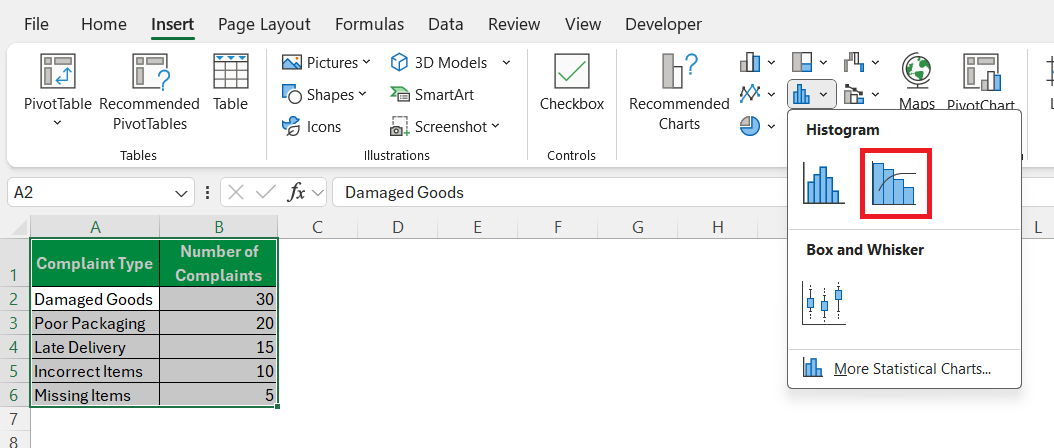The width and height of the screenshot is (1054, 448).
Task: Select the Histogram chart thumbnail
Action: 823,183
